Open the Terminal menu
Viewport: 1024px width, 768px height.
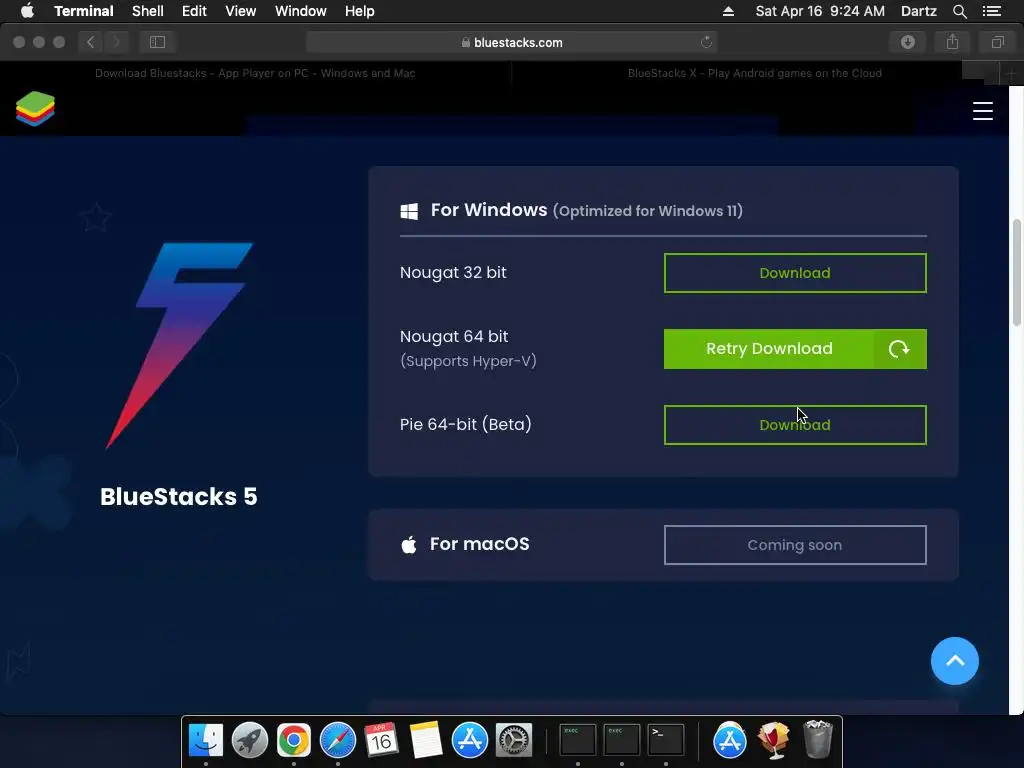coord(84,11)
